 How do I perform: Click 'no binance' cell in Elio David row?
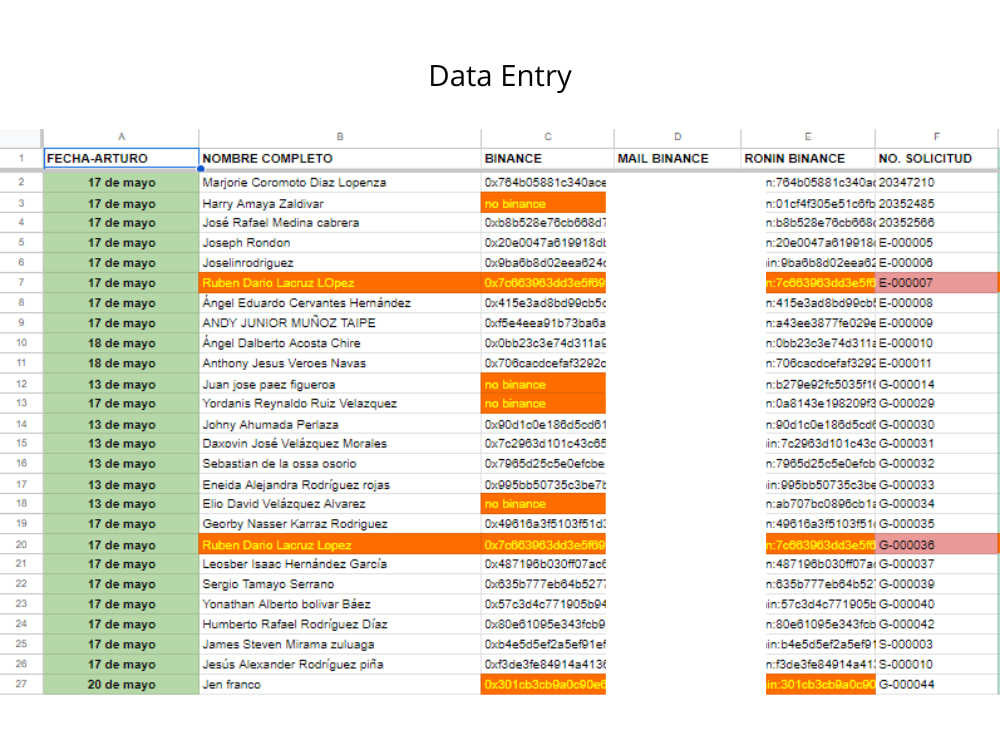point(543,504)
